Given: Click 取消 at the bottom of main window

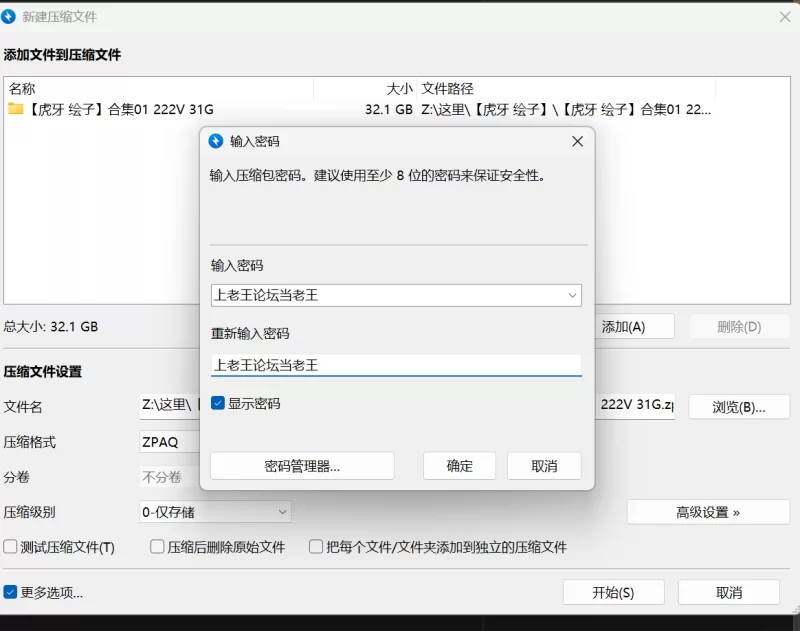Looking at the screenshot, I should click(729, 592).
